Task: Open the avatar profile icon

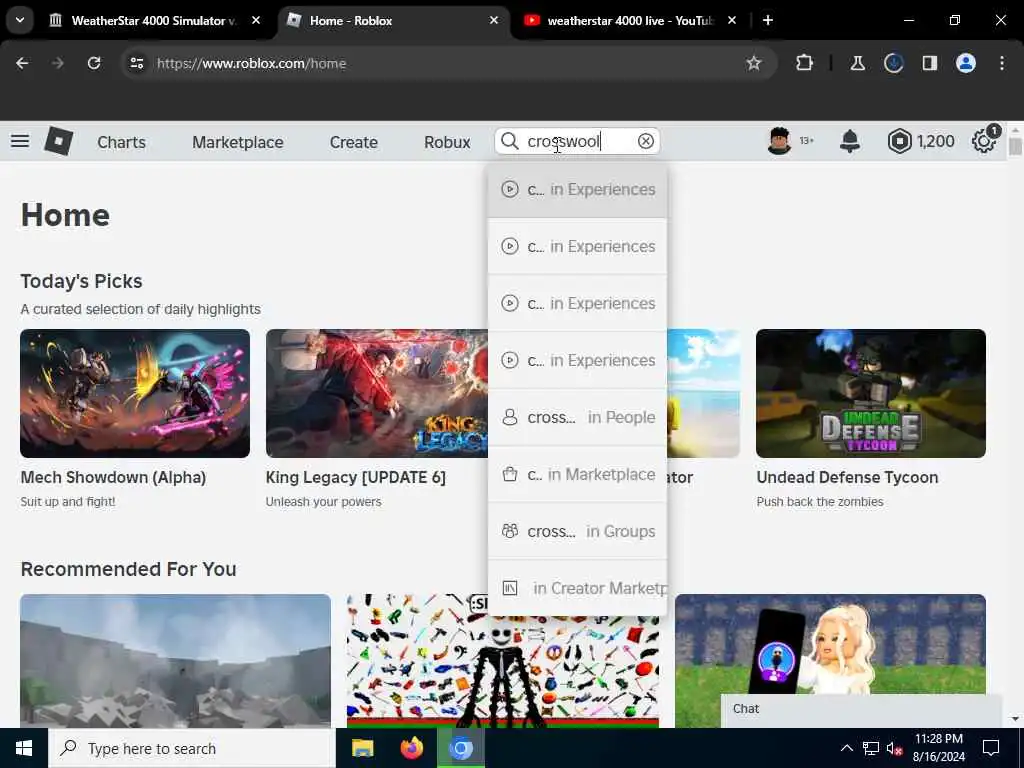Action: 779,141
